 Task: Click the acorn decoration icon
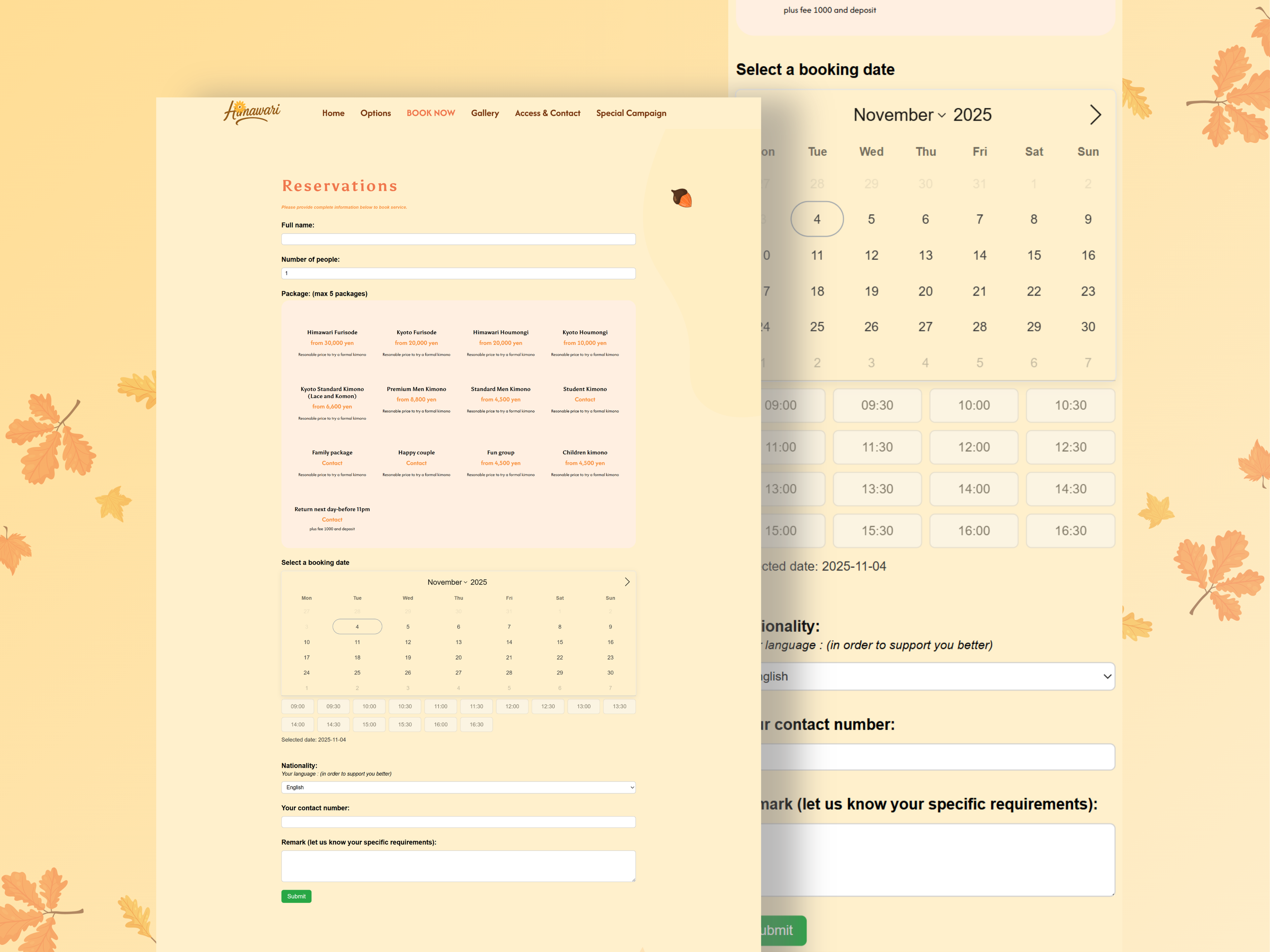tap(681, 198)
